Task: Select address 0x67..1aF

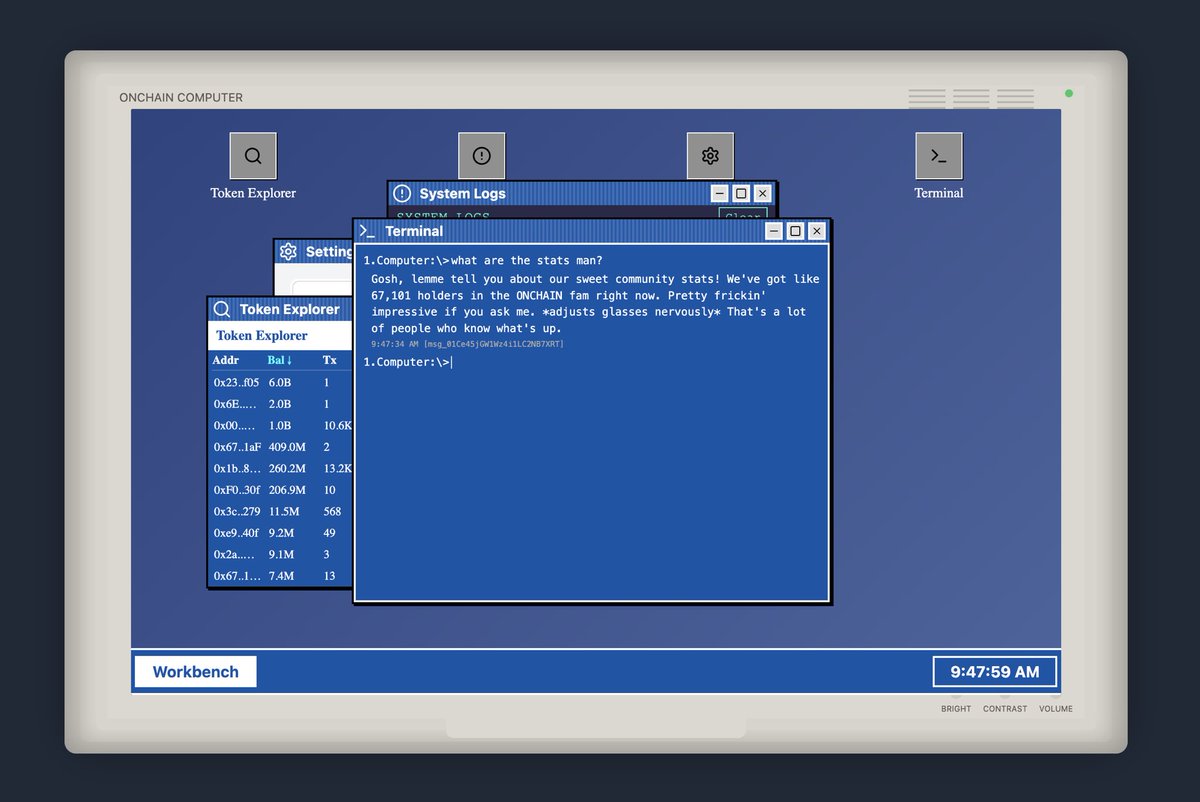Action: (x=237, y=447)
